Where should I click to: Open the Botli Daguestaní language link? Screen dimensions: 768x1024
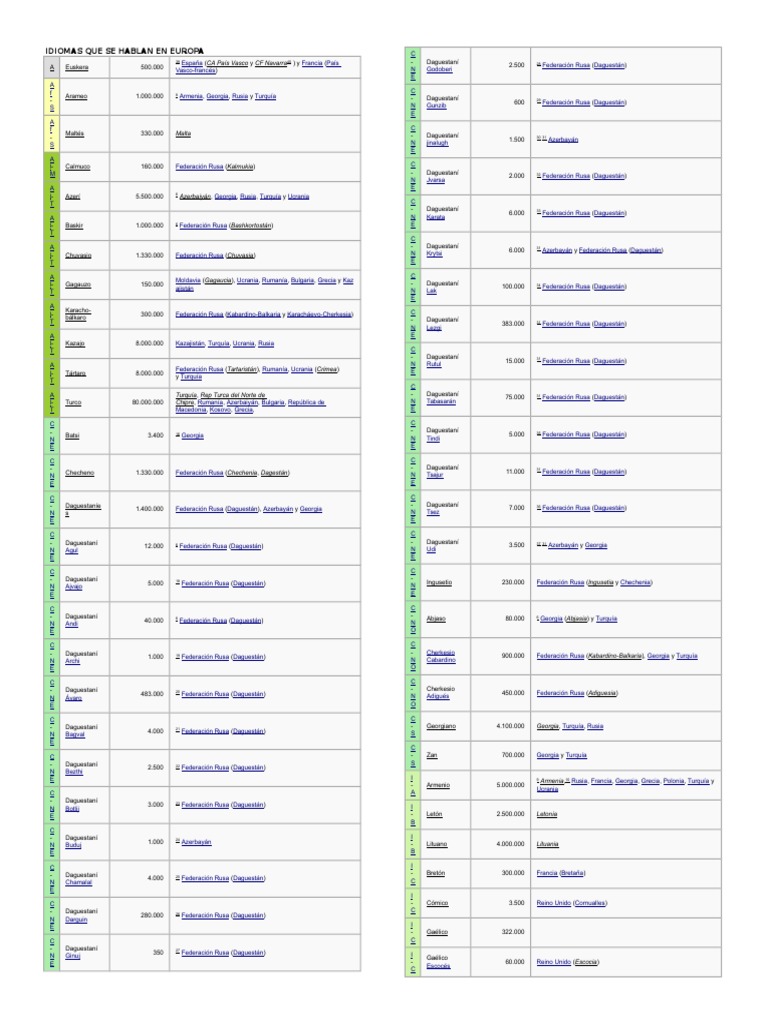point(72,809)
